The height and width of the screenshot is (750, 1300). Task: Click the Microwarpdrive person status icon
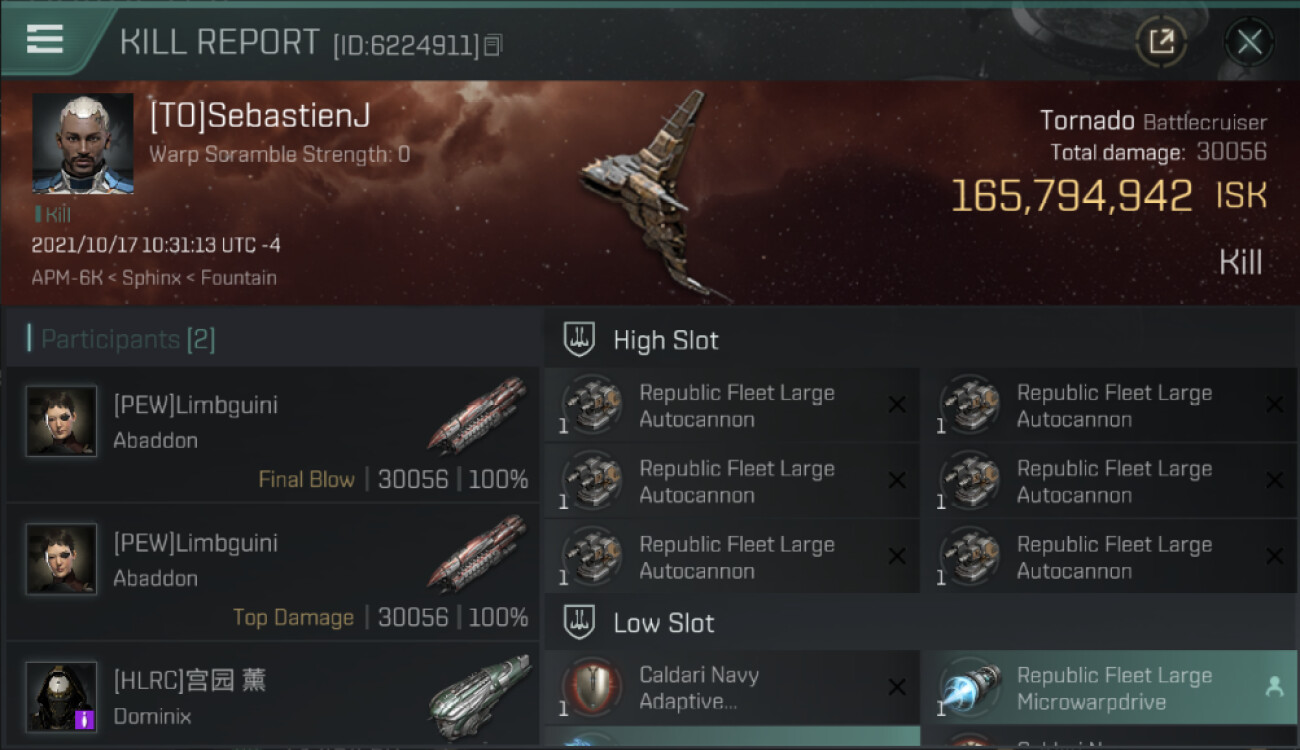click(1274, 686)
